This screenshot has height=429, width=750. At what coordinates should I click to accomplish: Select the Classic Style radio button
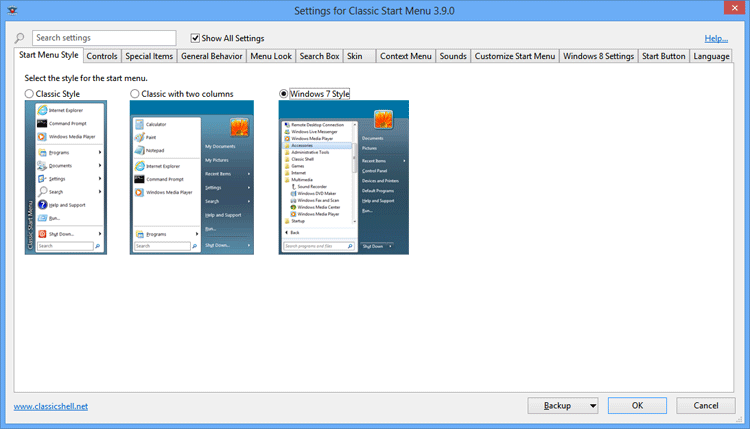tap(30, 94)
